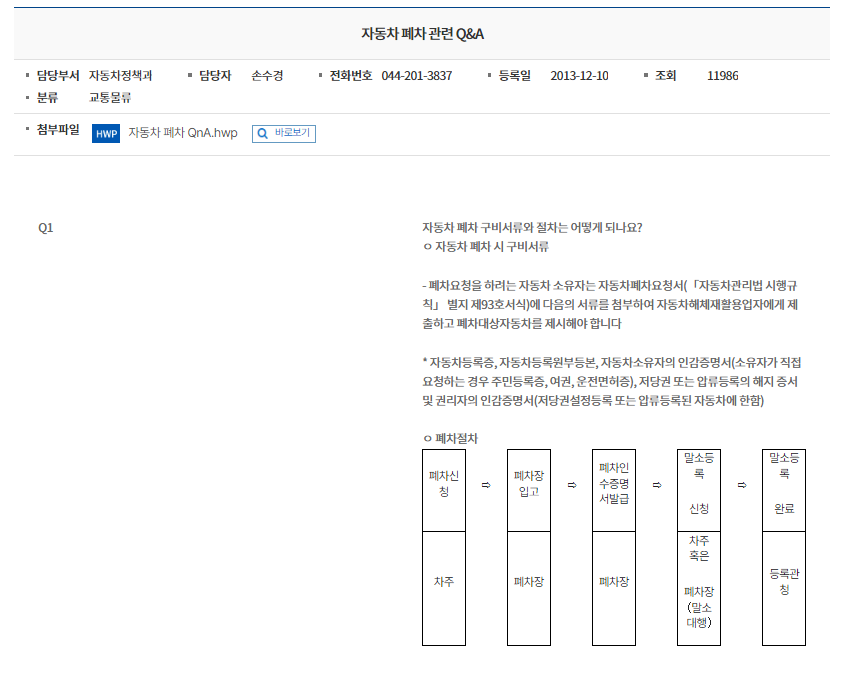Viewport: 850px width, 687px height.
Task: Click the bullet icon before 조회
Action: pyautogui.click(x=645, y=74)
